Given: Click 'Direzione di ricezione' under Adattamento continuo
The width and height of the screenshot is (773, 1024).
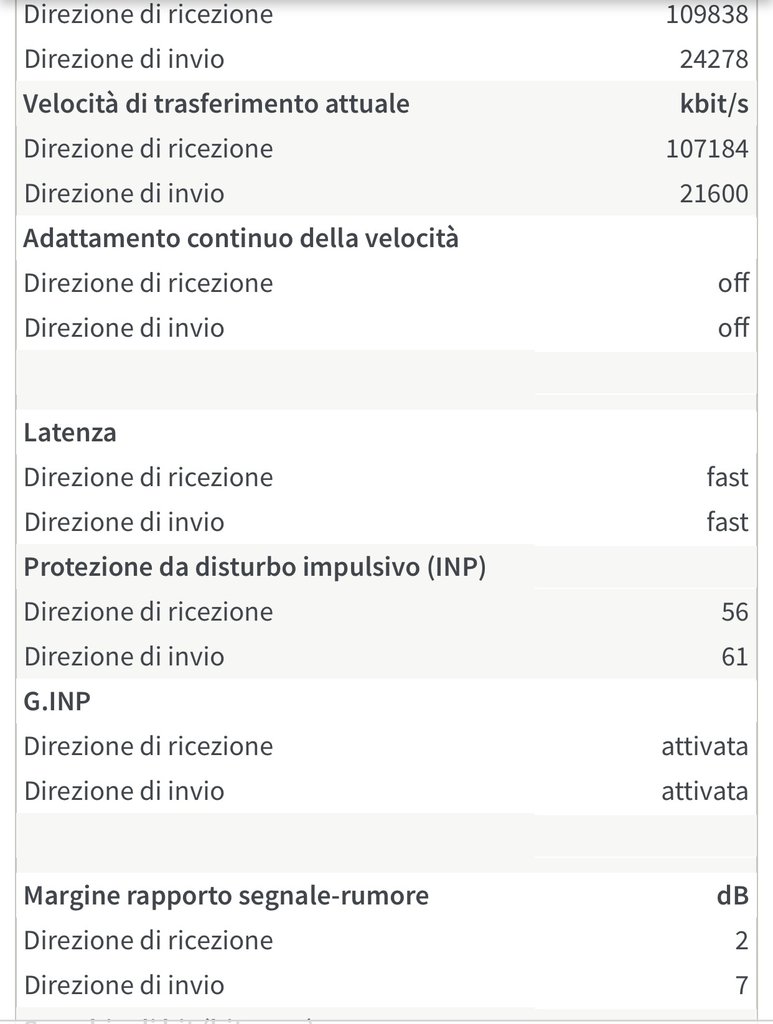Looking at the screenshot, I should [148, 283].
